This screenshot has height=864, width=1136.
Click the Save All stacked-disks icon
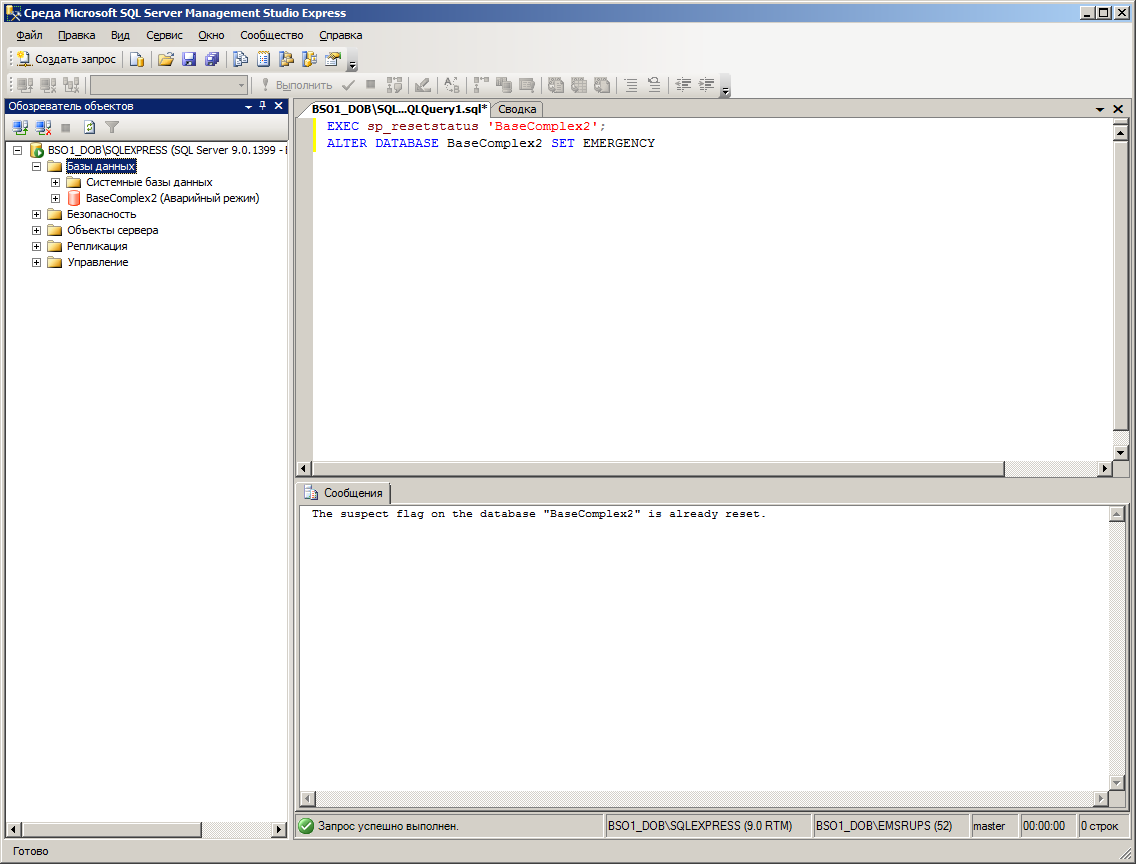(212, 59)
